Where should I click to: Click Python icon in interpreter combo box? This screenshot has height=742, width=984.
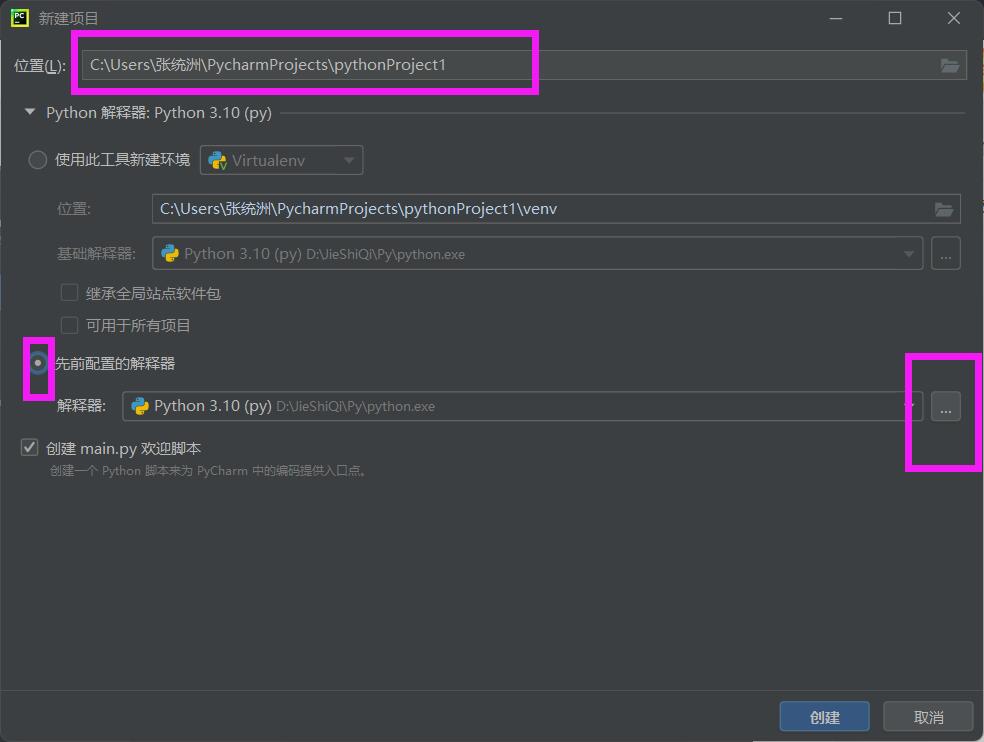click(139, 406)
